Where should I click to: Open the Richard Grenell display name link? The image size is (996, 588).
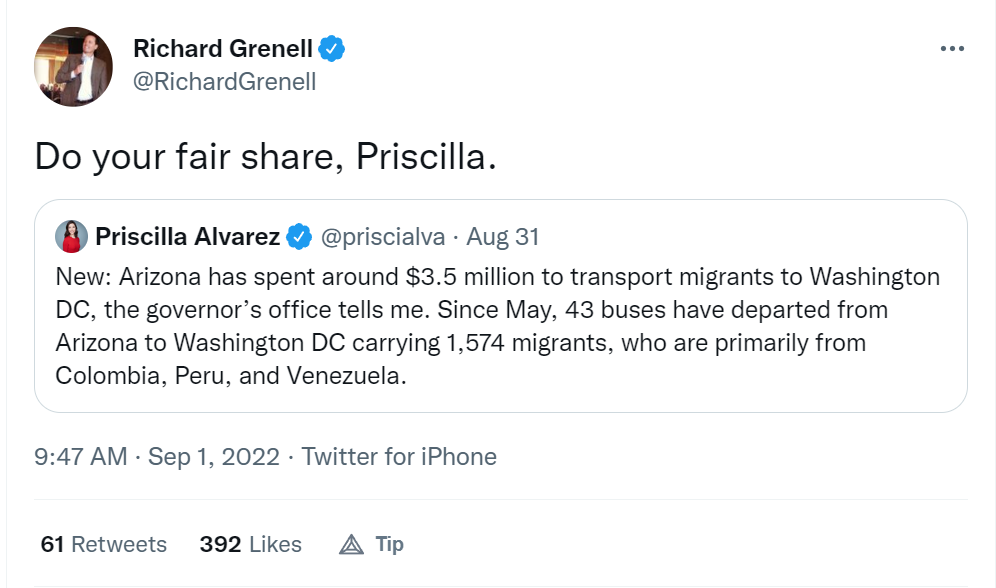pyautogui.click(x=223, y=48)
